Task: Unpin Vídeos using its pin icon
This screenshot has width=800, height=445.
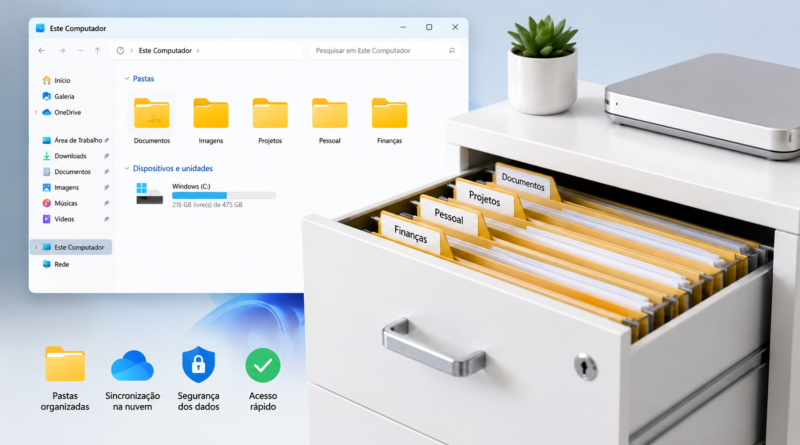Action: pos(106,219)
